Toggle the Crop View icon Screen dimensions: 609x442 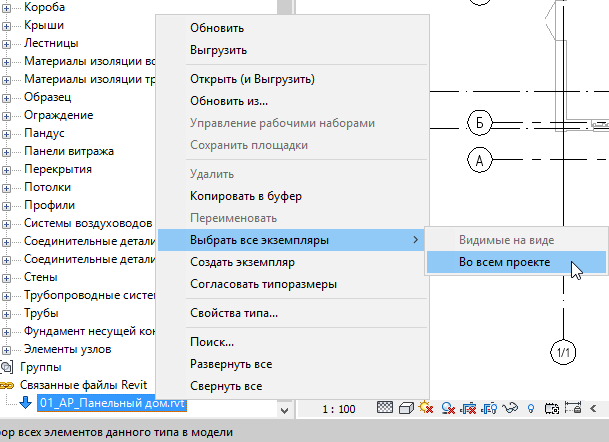tap(468, 409)
